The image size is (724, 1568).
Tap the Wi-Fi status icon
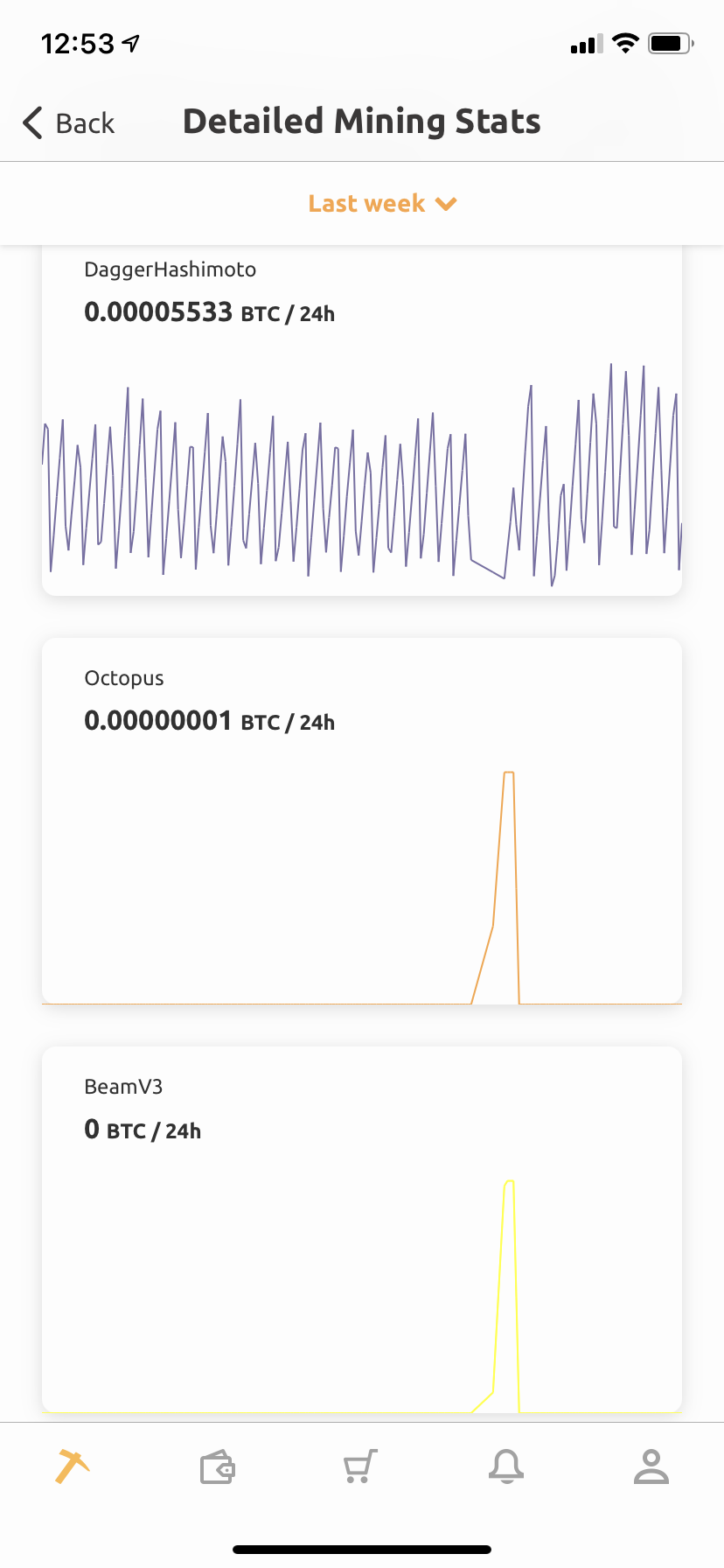(625, 43)
